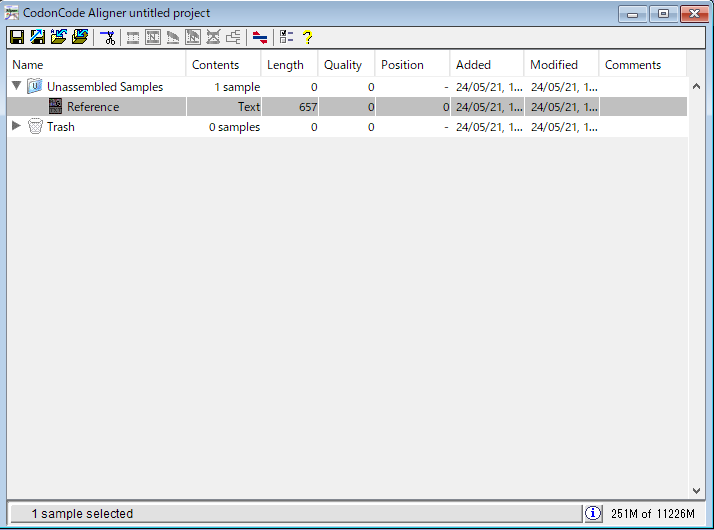Collapse the Unassembled Samples folder triangle
The image size is (714, 530).
(16, 86)
